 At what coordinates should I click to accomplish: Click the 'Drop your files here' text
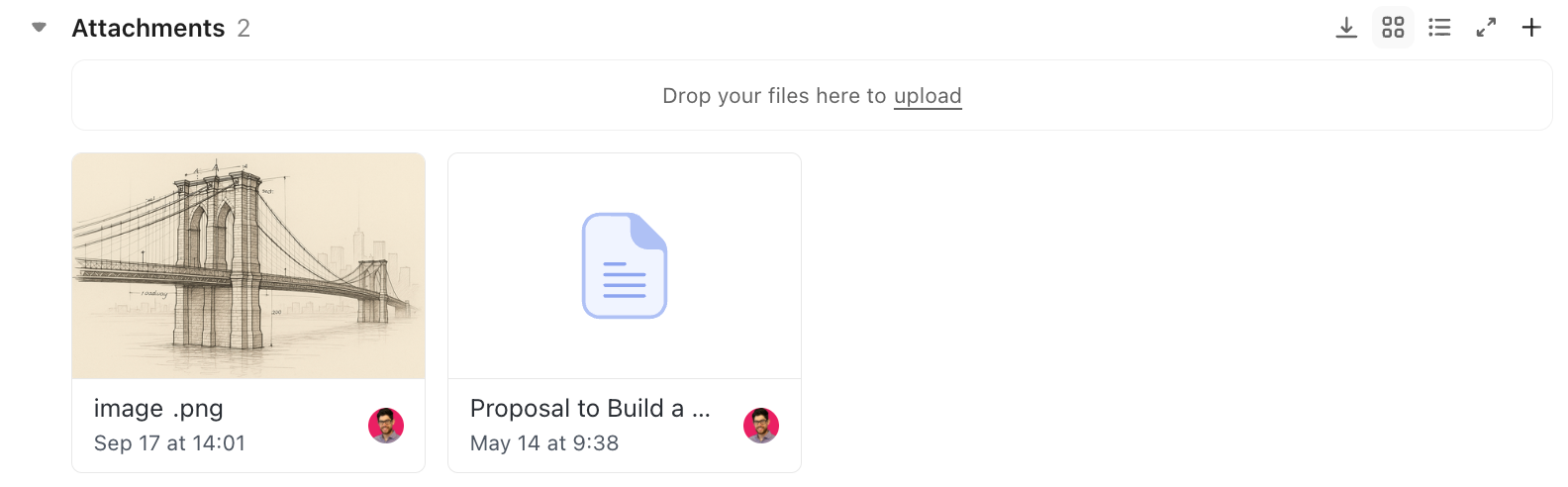click(x=773, y=96)
